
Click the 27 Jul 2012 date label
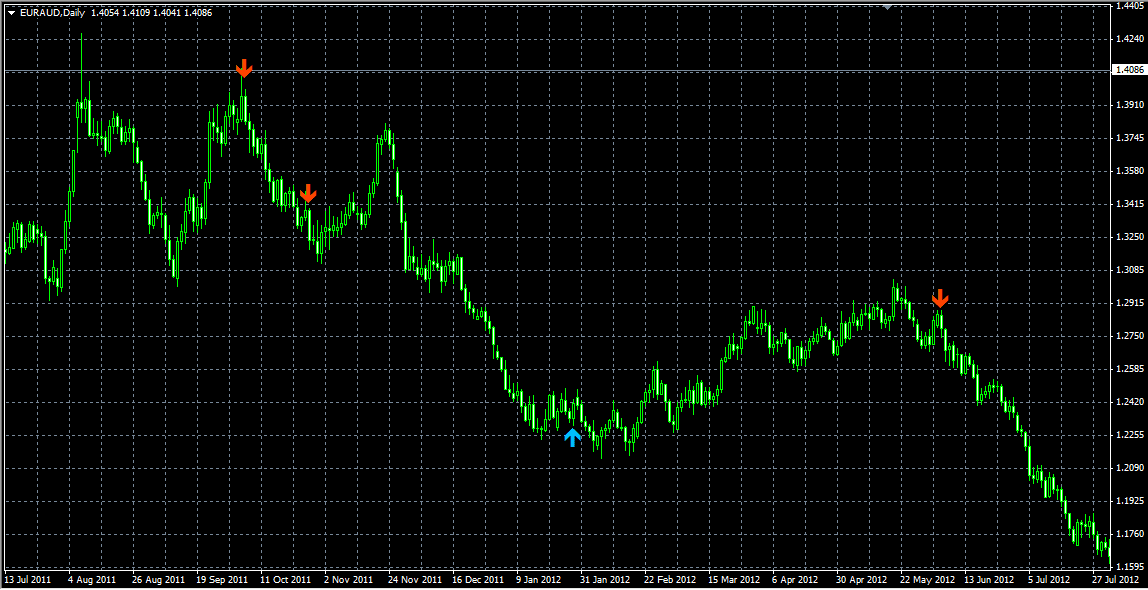coord(1116,580)
